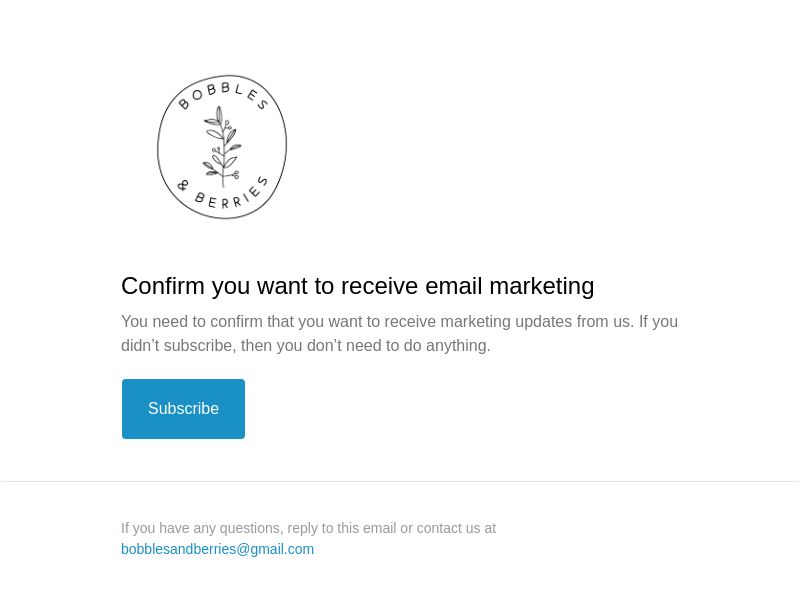This screenshot has width=800, height=600.
Task: Open the bobblesandberries@gmail.com email link
Action: pos(217,549)
